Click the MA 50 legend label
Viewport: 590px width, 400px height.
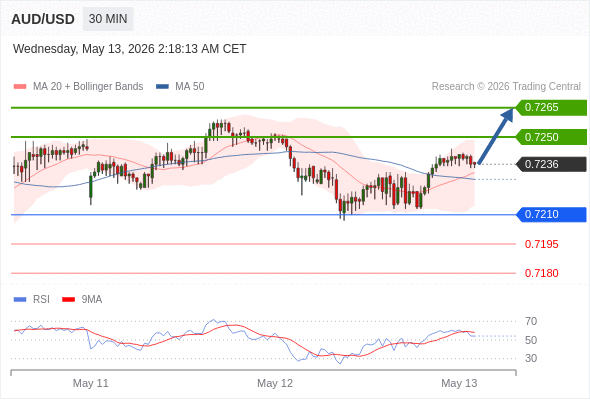(190, 87)
